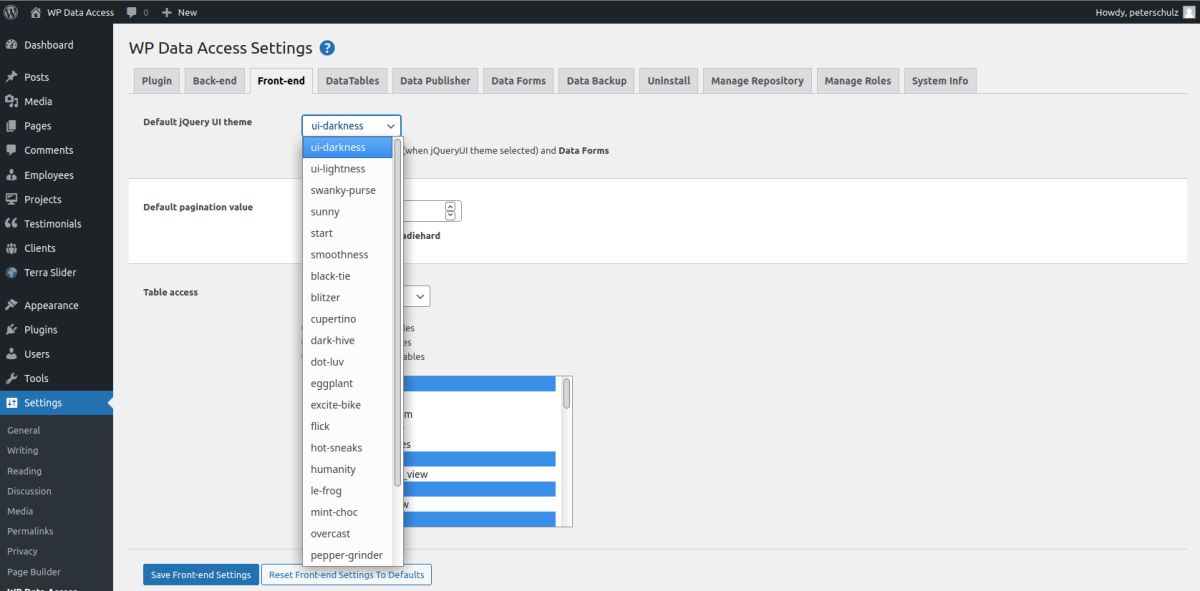The image size is (1200, 591).
Task: Click the Terra Slider globe icon
Action: (12, 272)
